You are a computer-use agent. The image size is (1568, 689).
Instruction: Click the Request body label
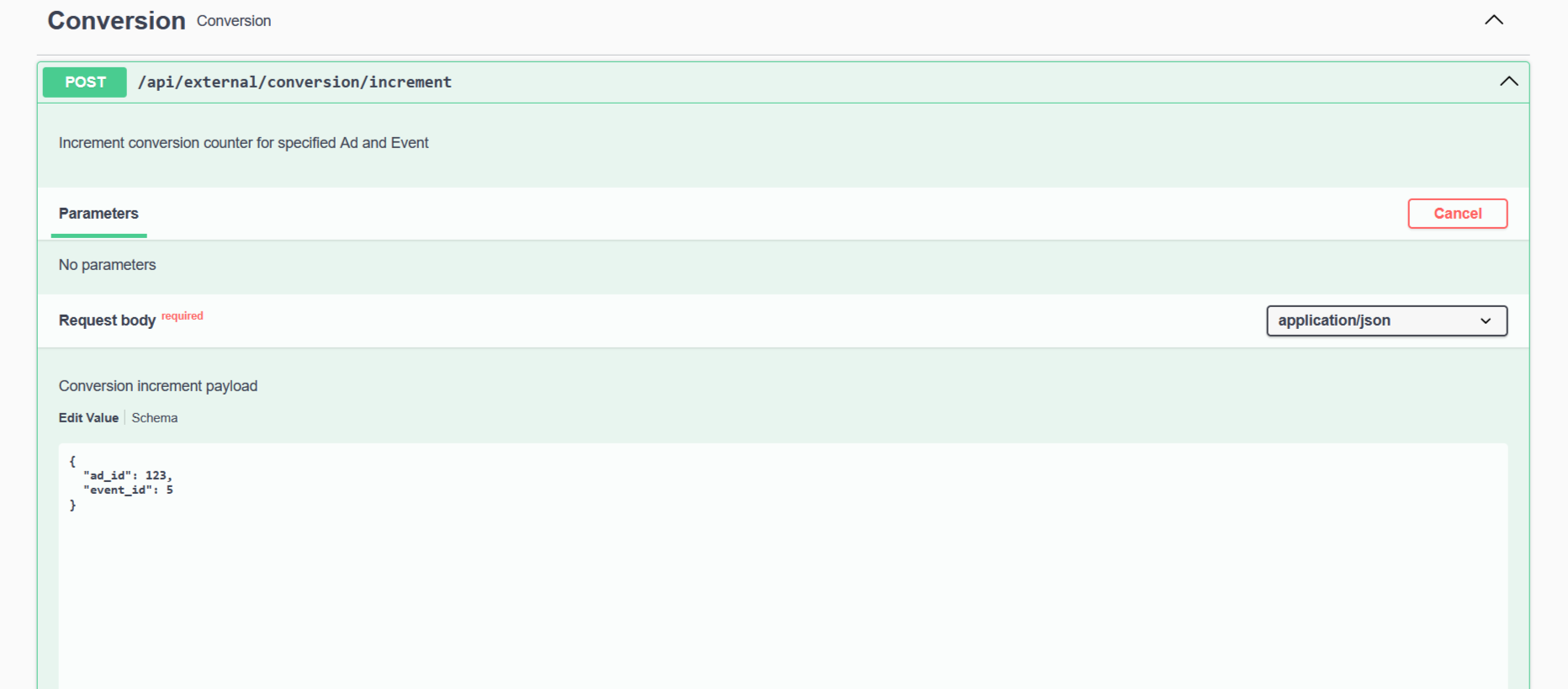point(107,321)
